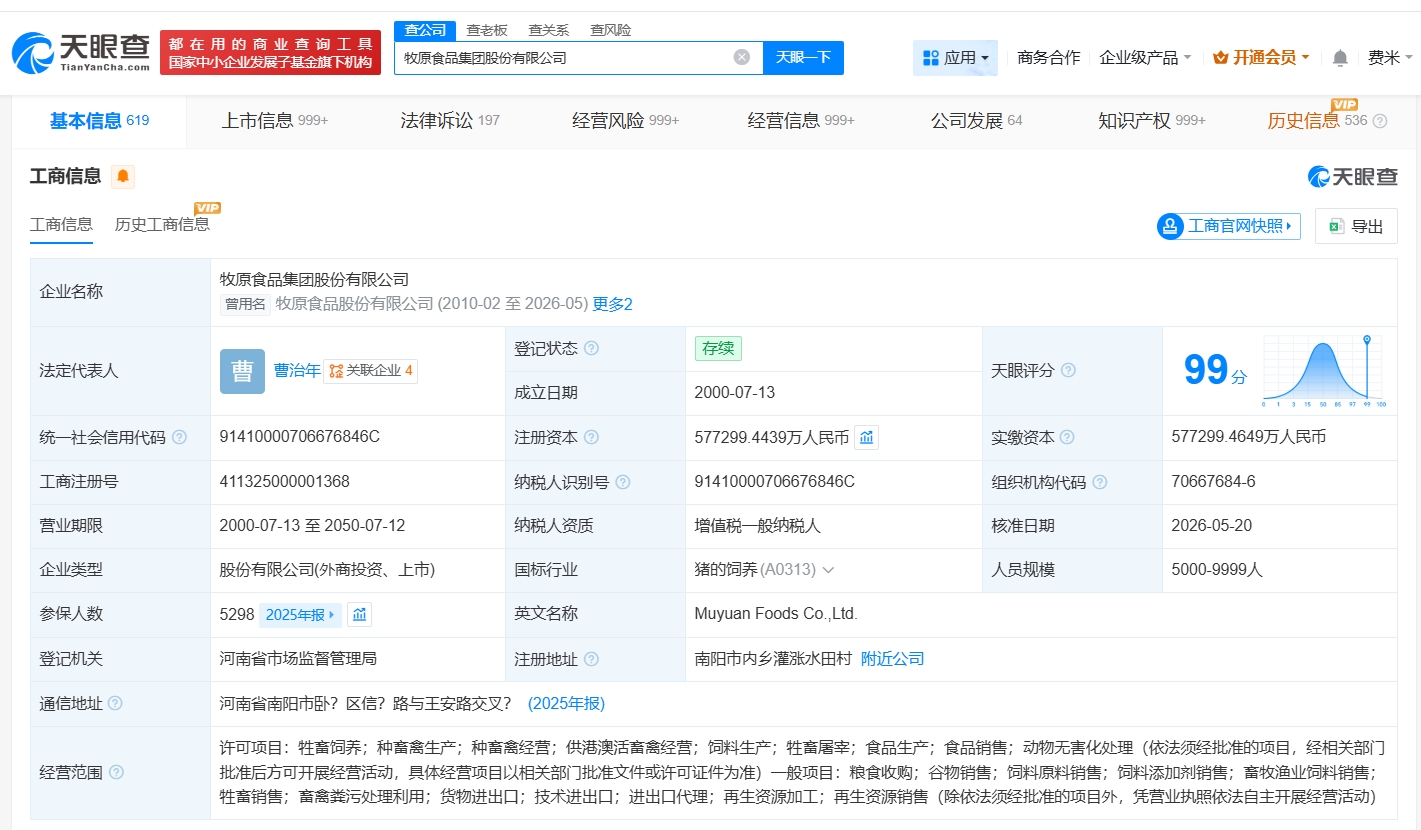Select the 基本信息 tab
The height and width of the screenshot is (830, 1421).
pyautogui.click(x=99, y=121)
